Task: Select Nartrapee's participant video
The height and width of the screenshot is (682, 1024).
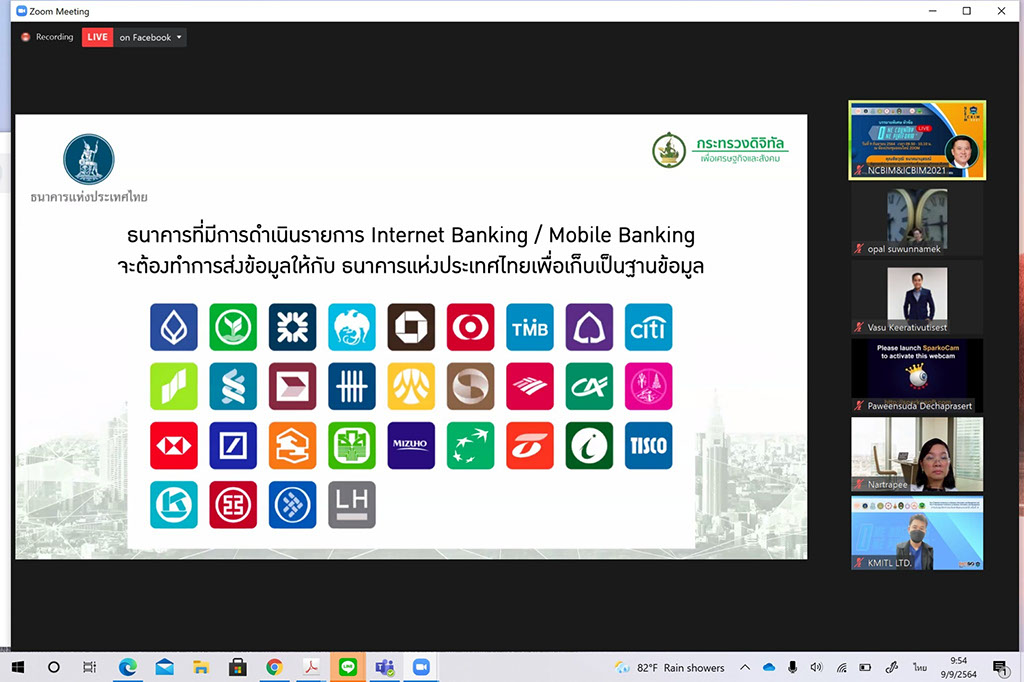Action: tap(917, 454)
